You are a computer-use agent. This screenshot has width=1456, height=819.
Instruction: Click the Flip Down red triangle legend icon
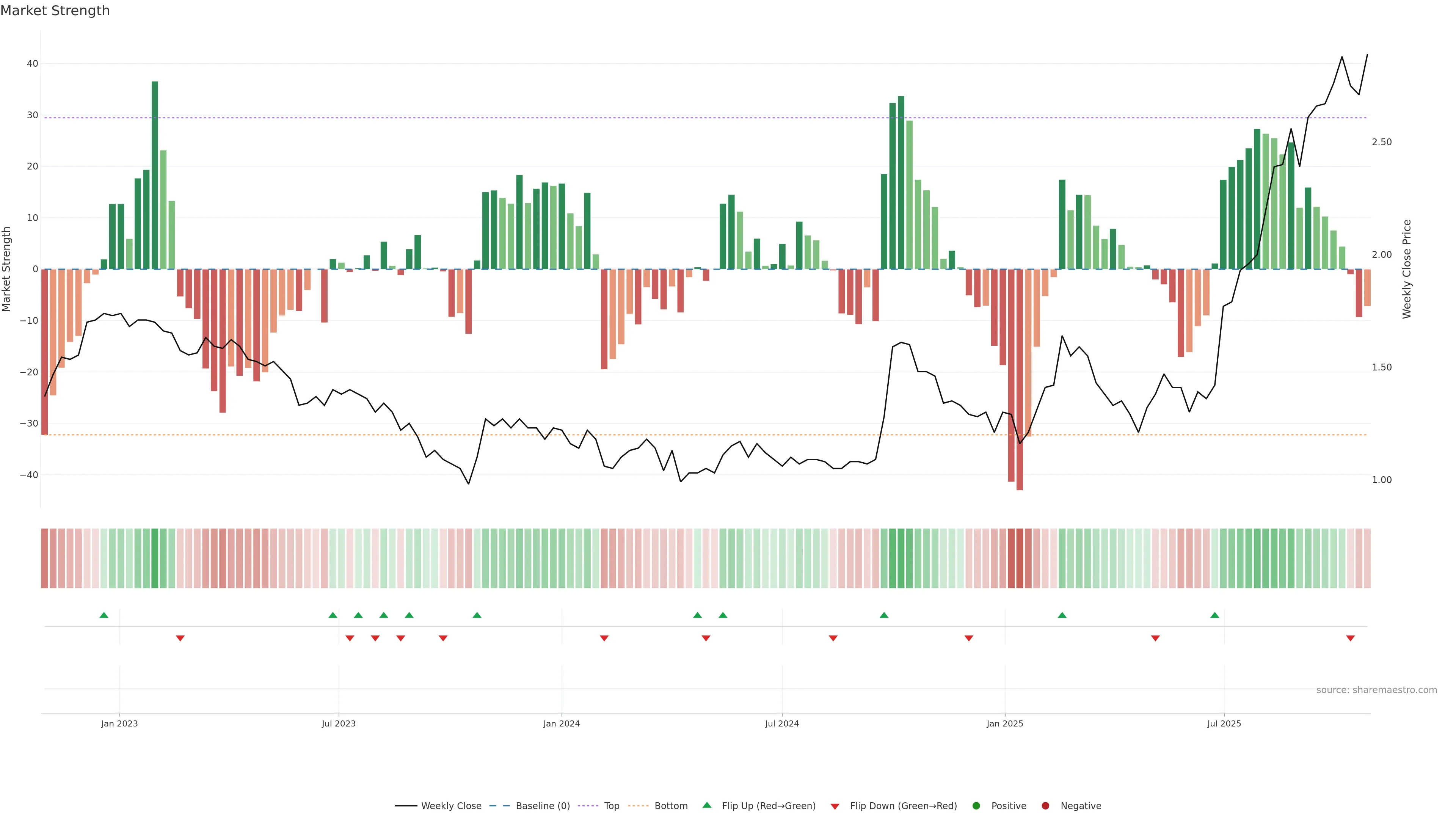pos(835,806)
